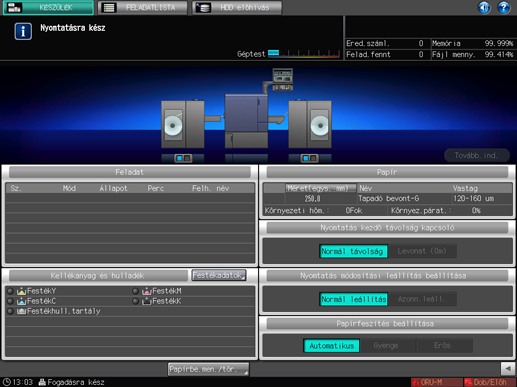Open Papírbe.men./tör. button
Image resolution: width=517 pixels, height=387 pixels.
click(209, 369)
